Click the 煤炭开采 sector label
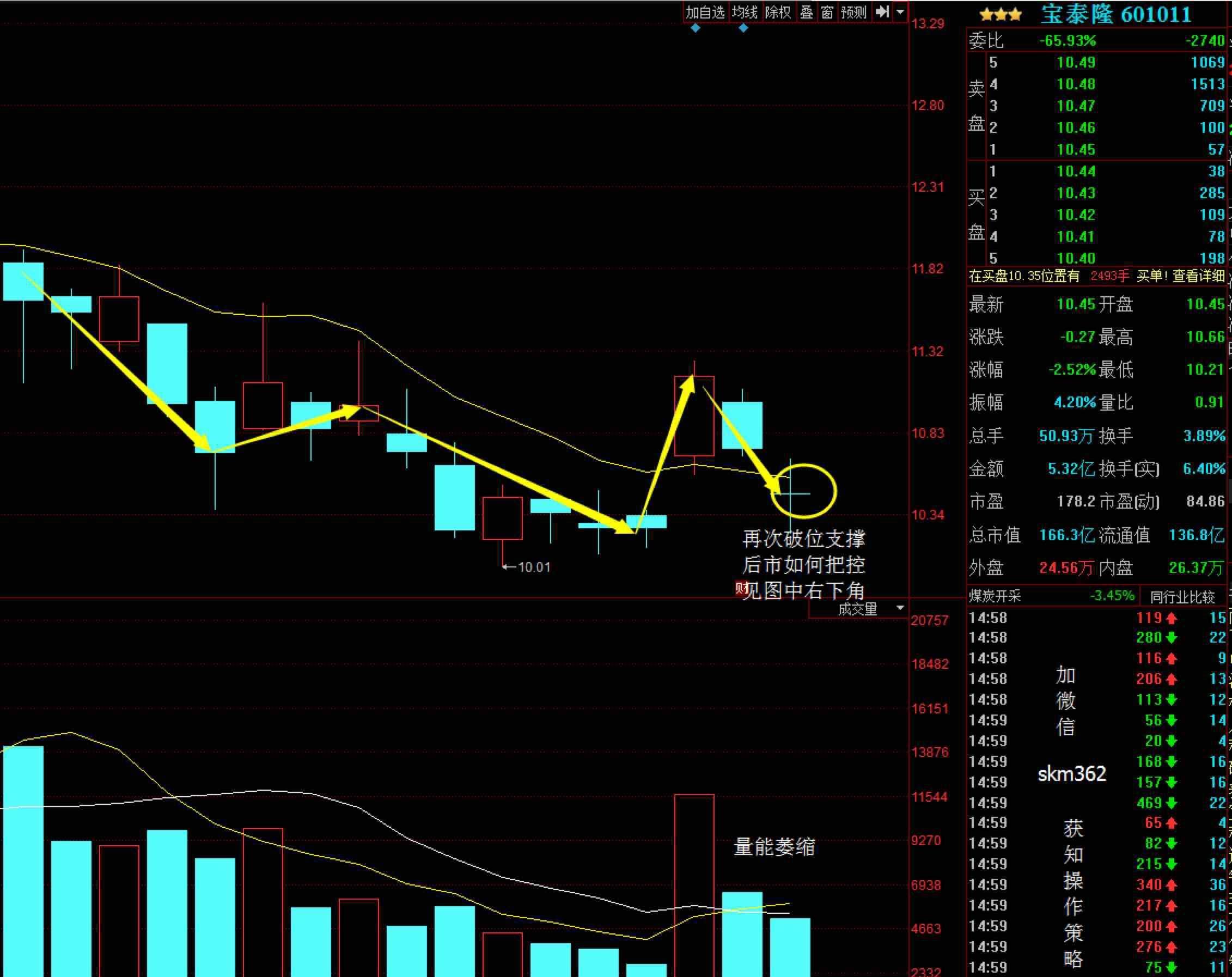 pos(995,596)
